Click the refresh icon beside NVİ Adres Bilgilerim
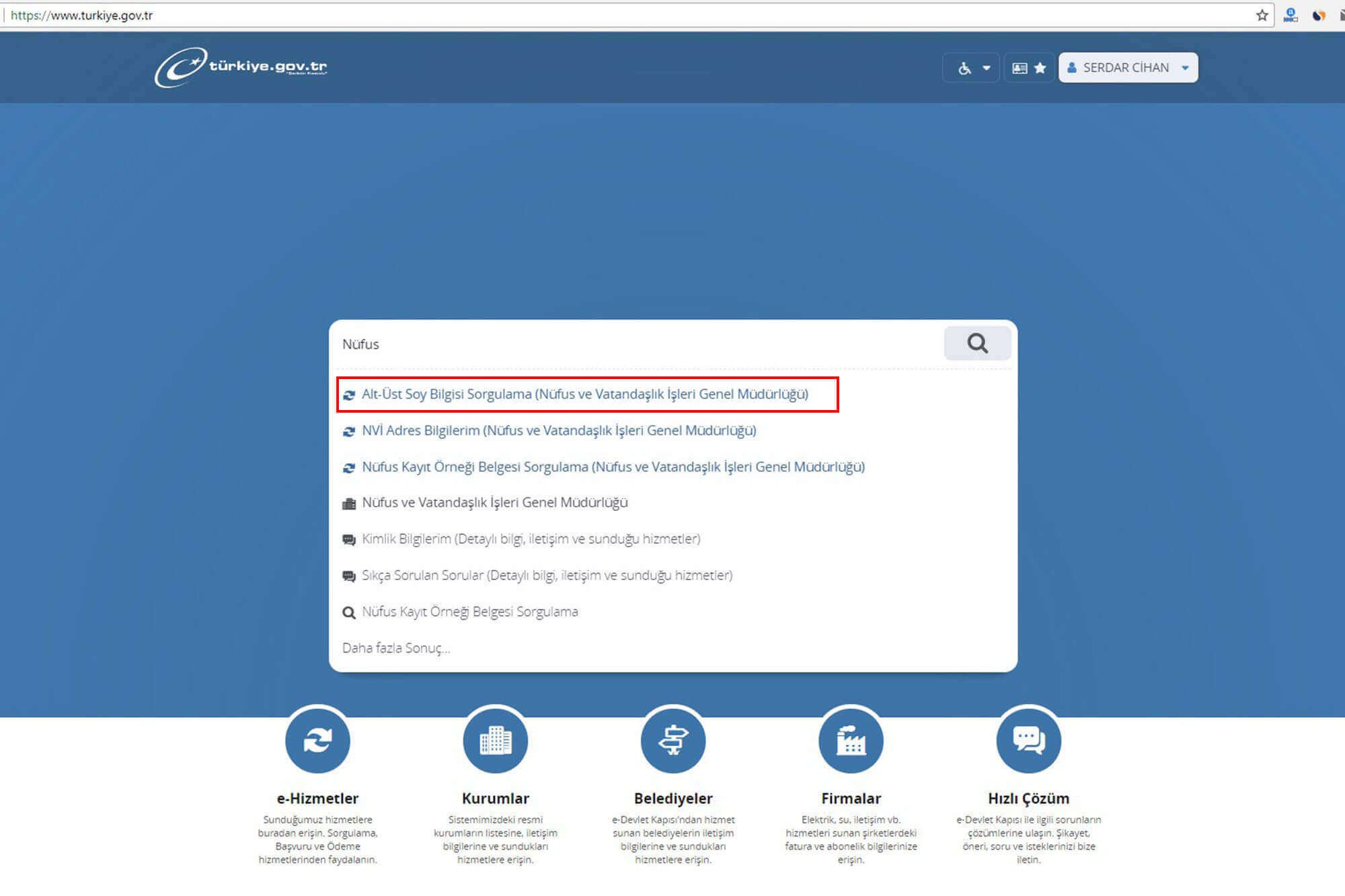1345x896 pixels. click(x=349, y=432)
